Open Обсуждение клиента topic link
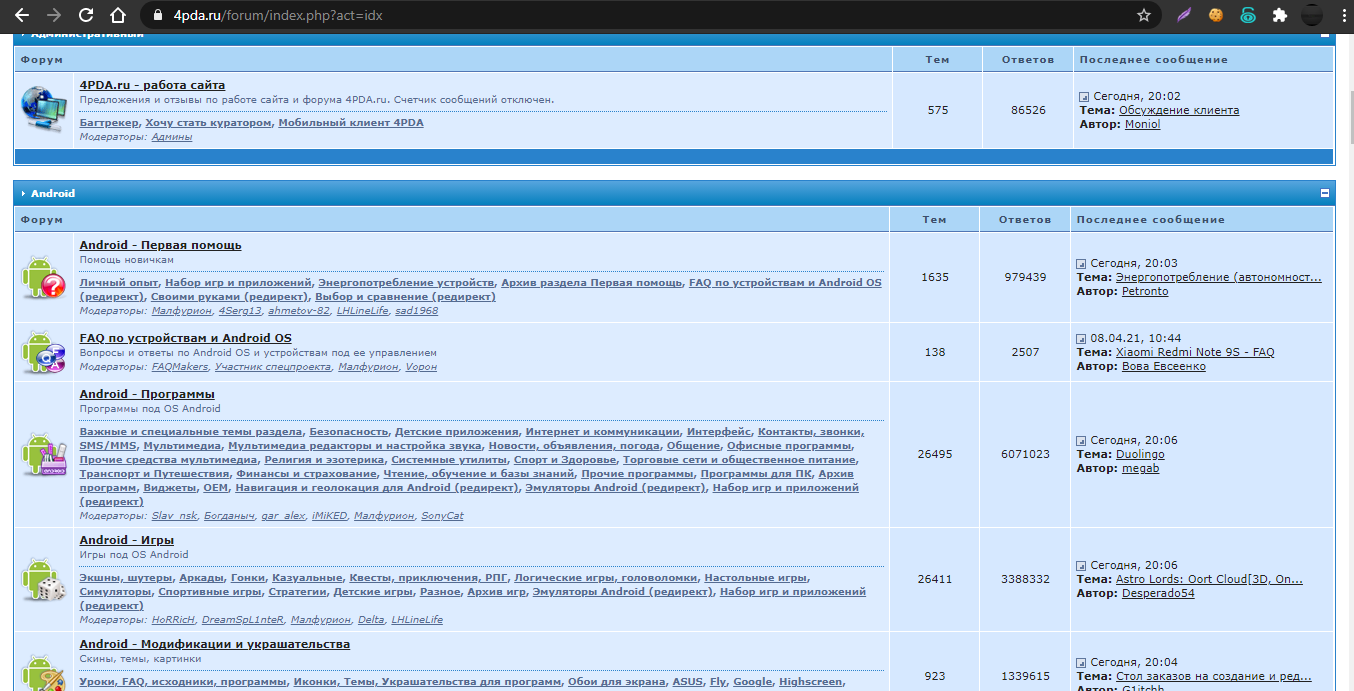This screenshot has height=691, width=1354. tap(1179, 110)
